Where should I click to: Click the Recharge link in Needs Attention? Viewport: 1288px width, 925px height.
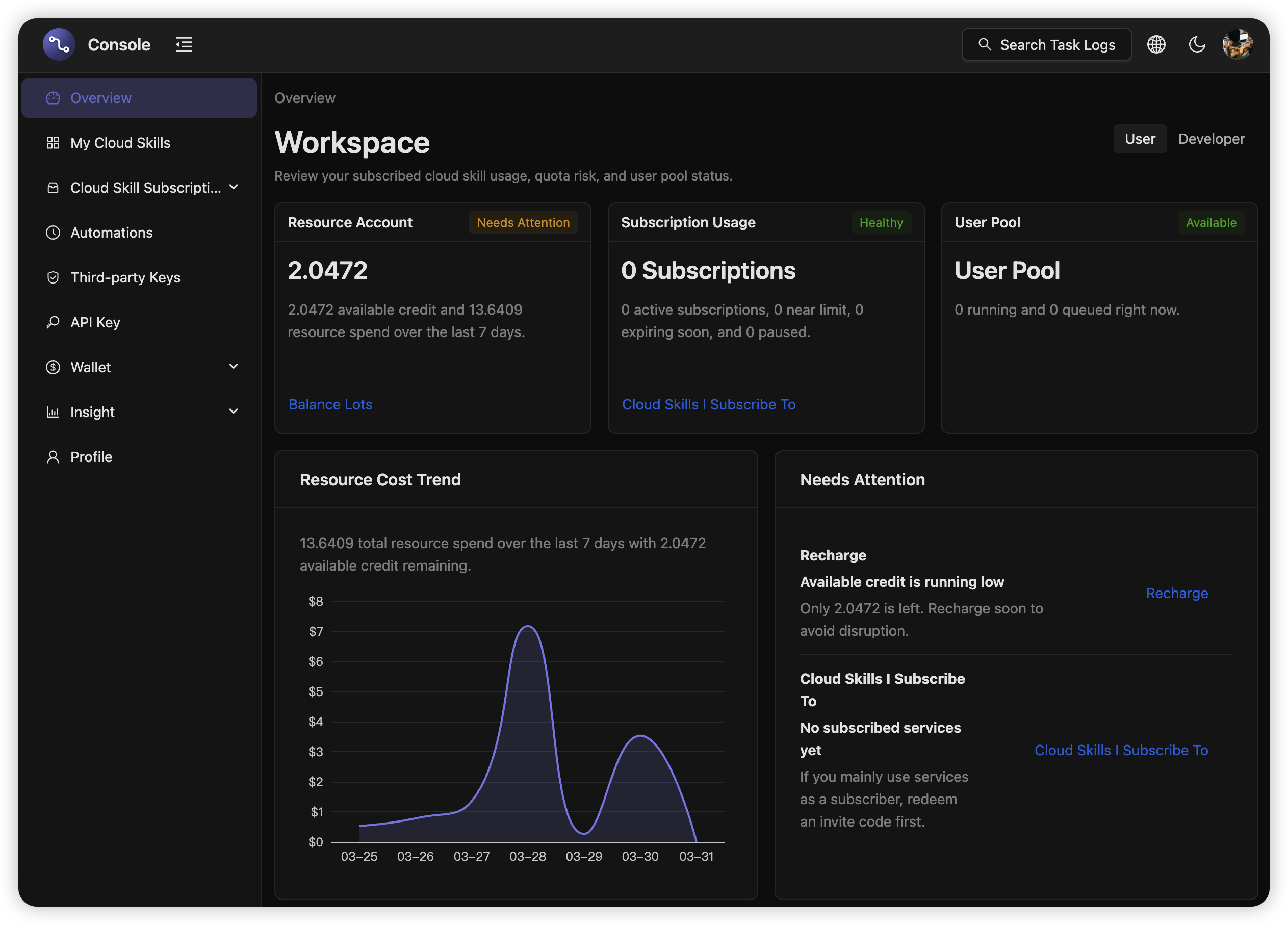tap(1177, 593)
